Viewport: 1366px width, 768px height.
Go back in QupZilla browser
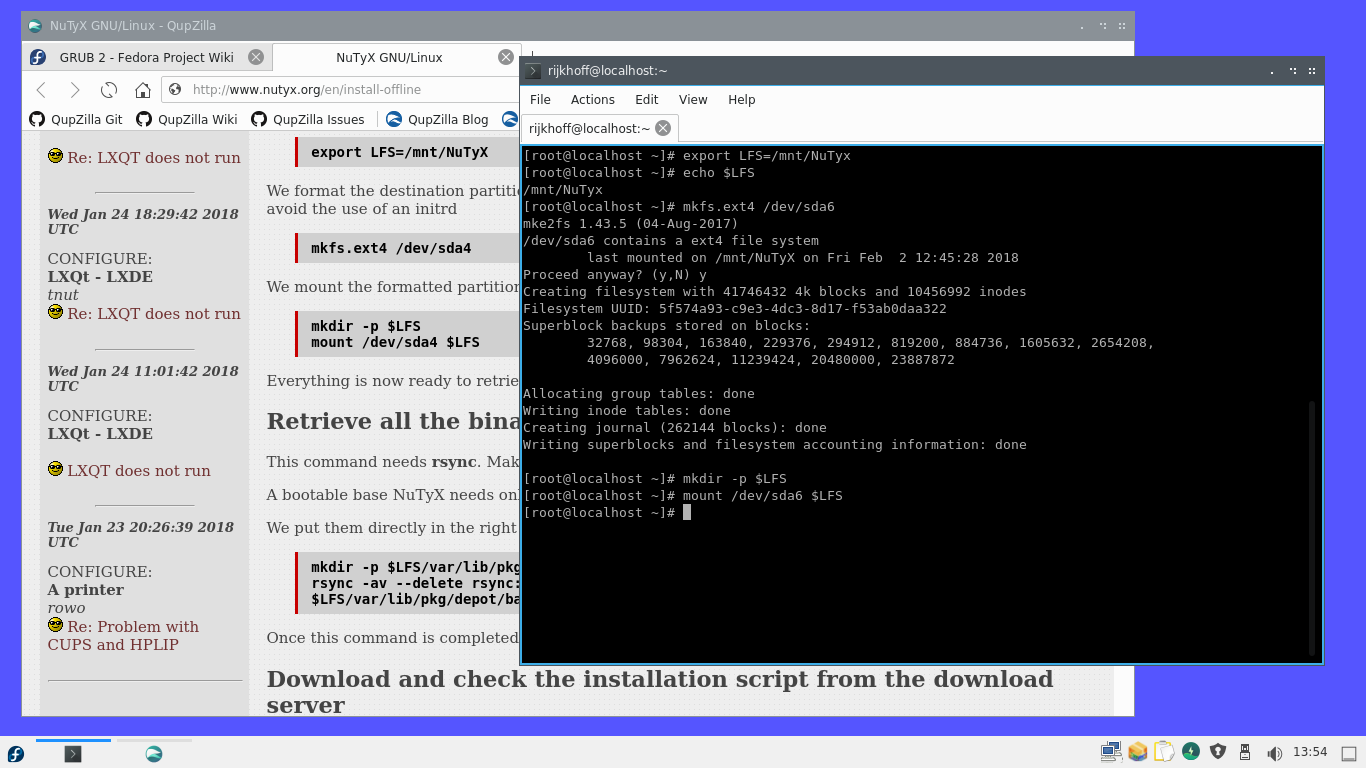tap(41, 90)
